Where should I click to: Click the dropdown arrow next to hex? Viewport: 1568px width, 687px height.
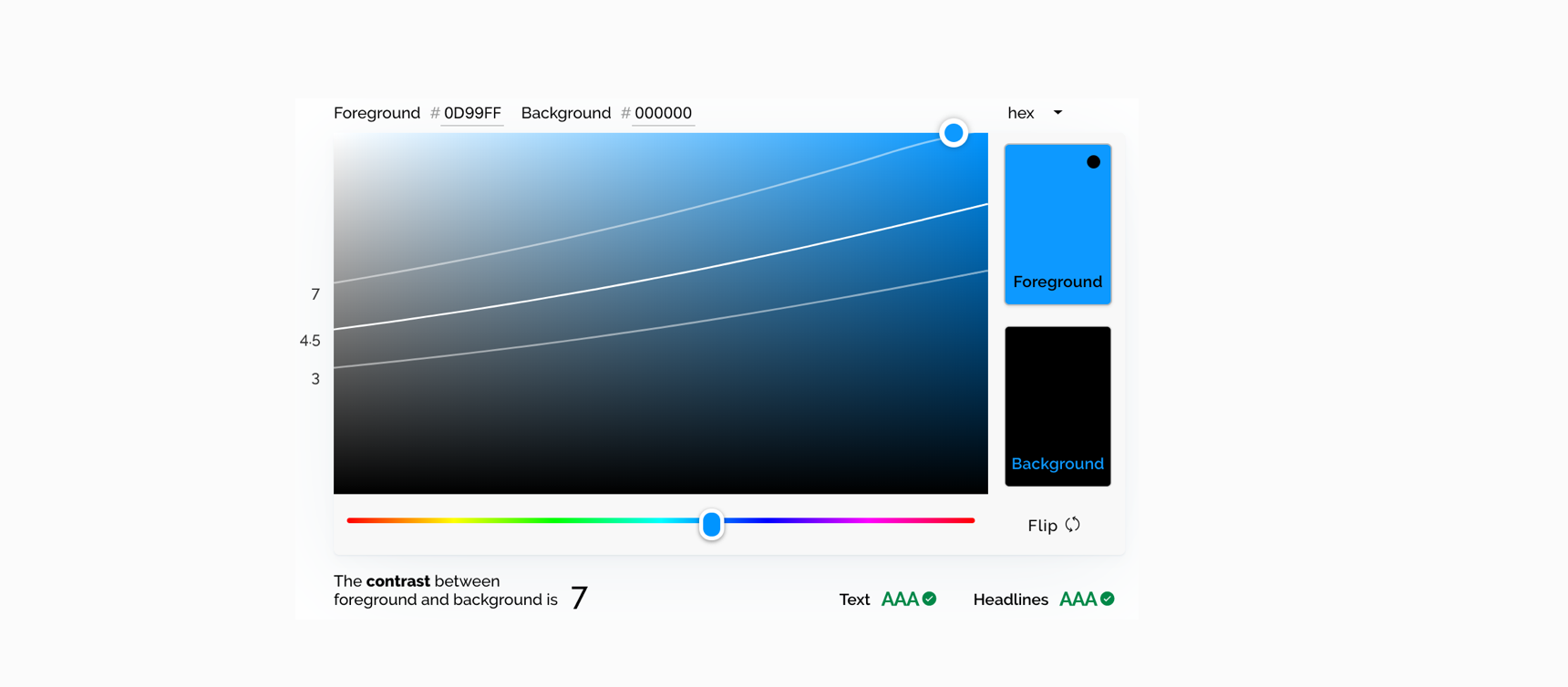[1057, 113]
